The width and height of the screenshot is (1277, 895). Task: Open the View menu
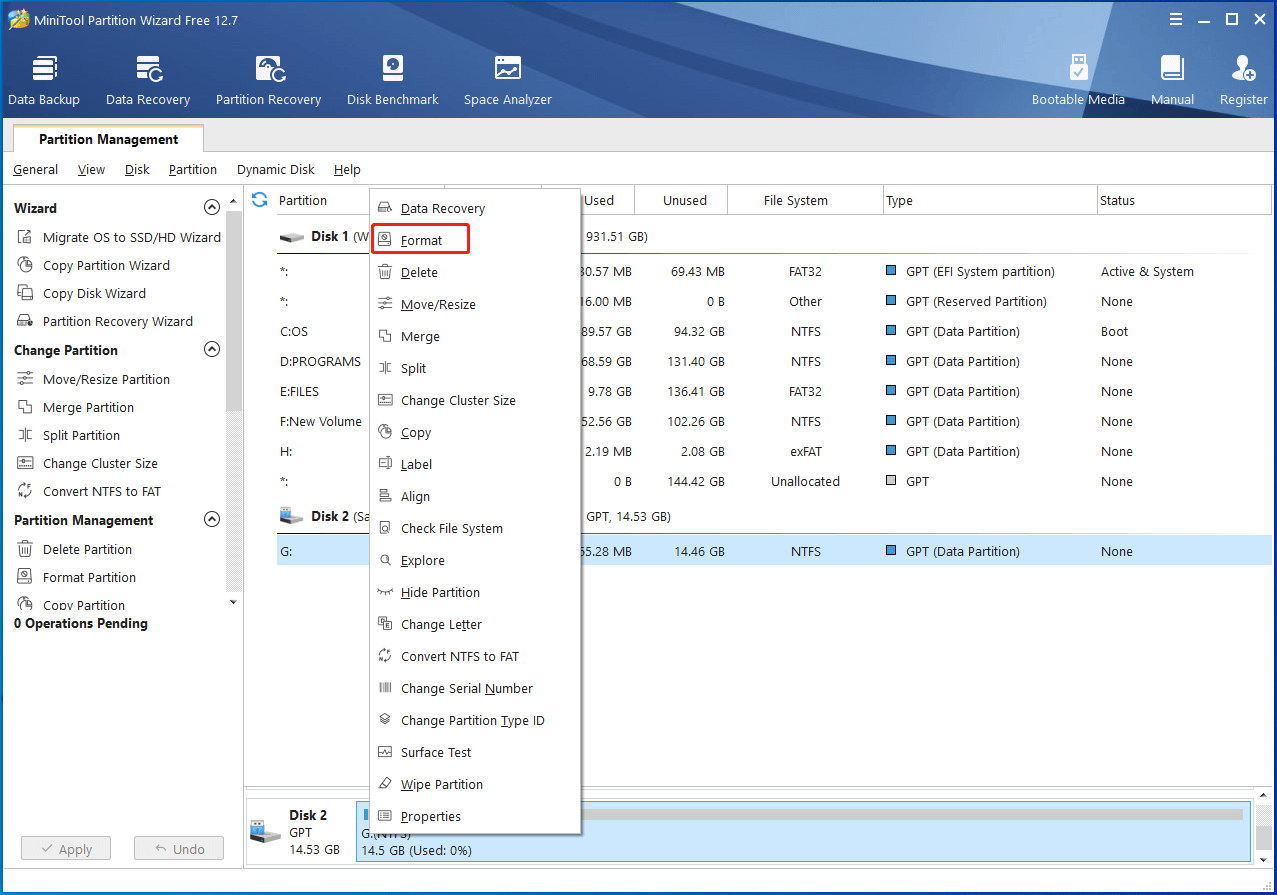pyautogui.click(x=91, y=169)
